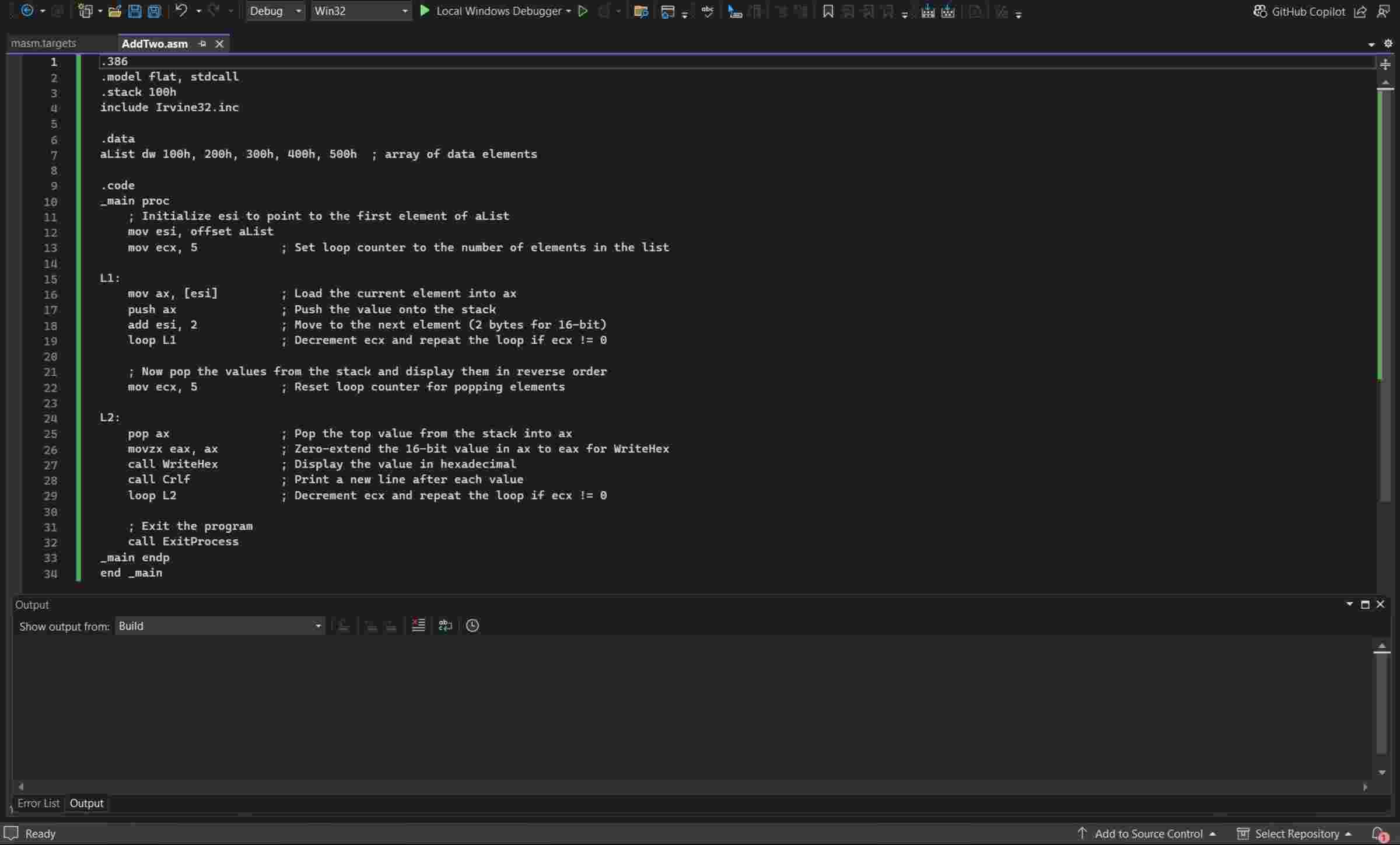1400x845 pixels.
Task: Toggle timestamps with the Output clock icon
Action: [473, 626]
